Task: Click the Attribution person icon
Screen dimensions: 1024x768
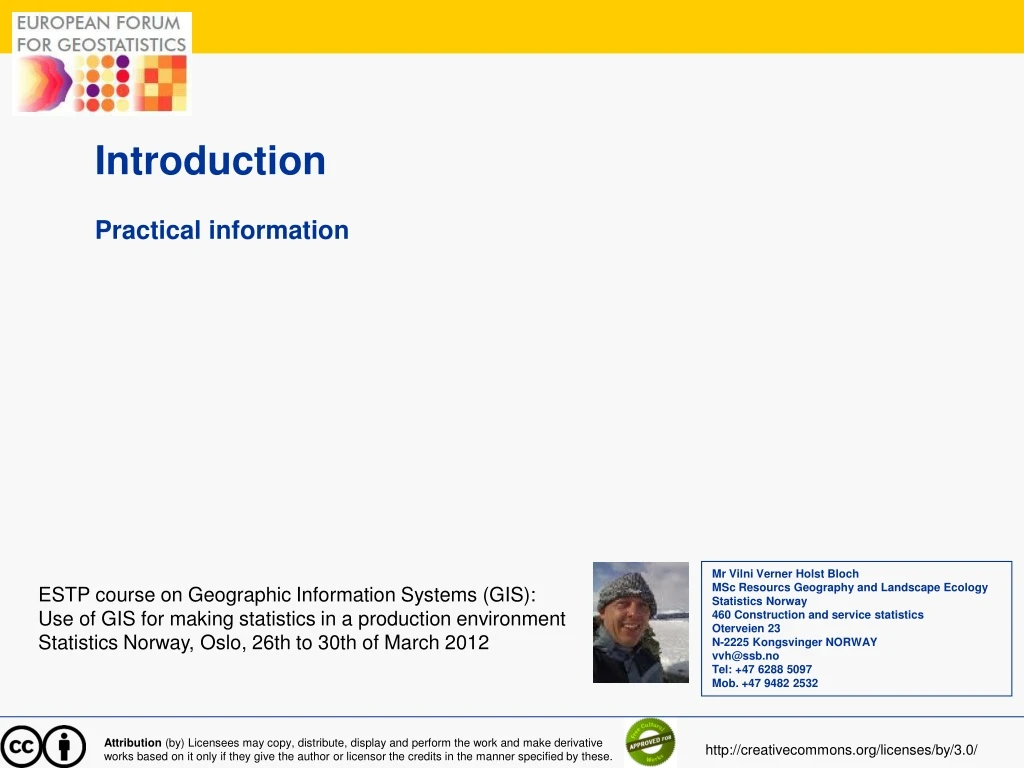Action: tap(65, 747)
